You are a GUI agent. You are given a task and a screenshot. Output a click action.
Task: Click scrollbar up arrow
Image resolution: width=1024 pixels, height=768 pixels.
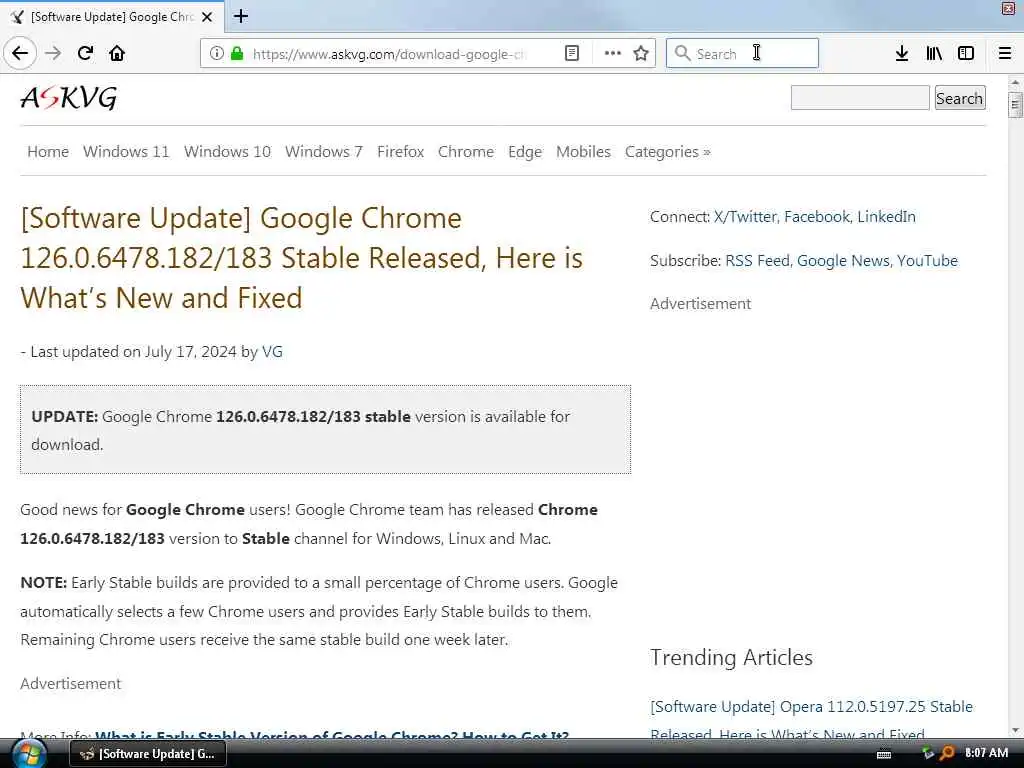point(1015,82)
